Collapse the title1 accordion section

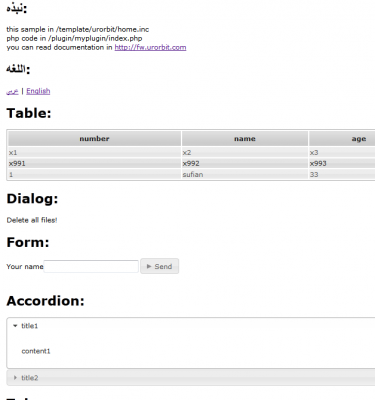click(191, 326)
